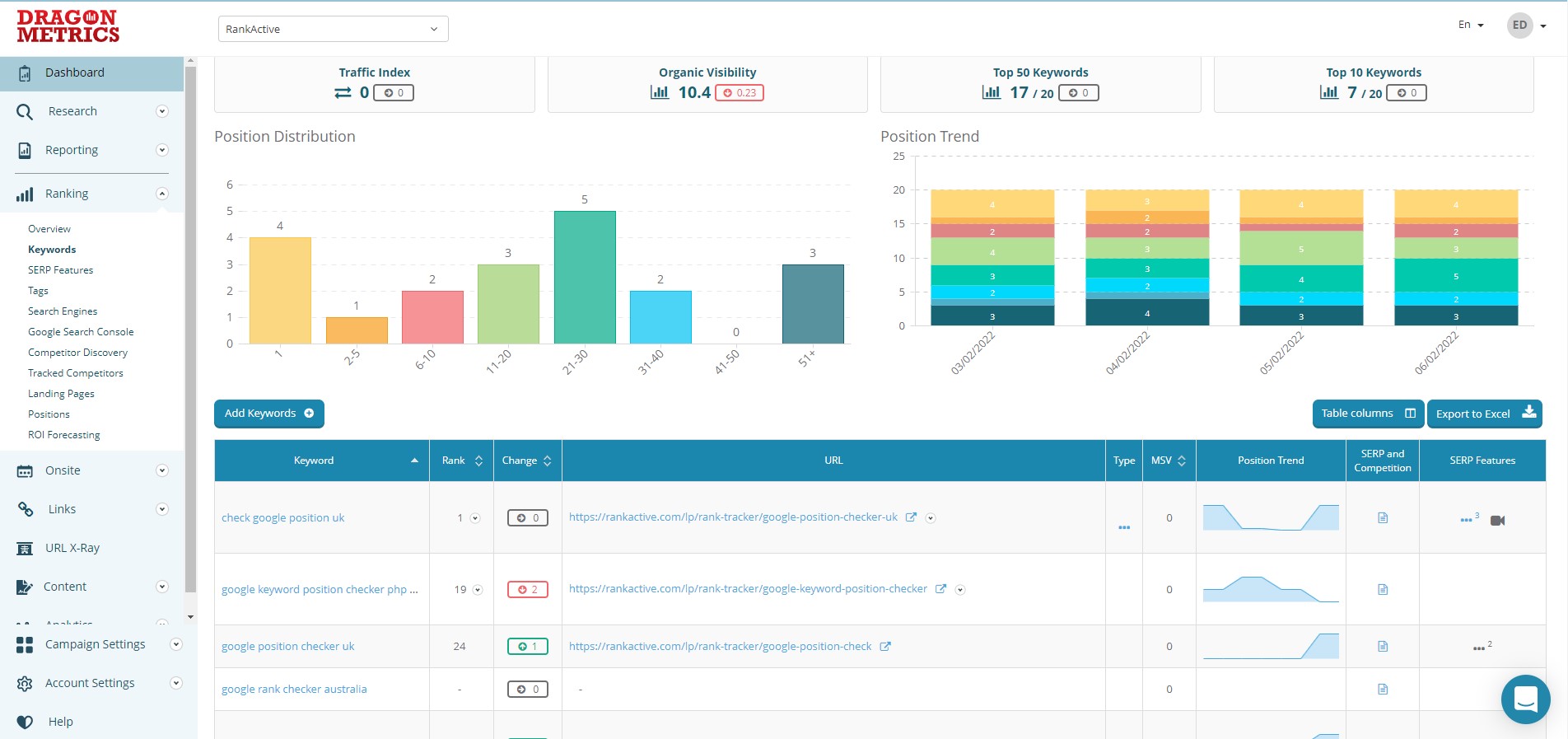Expand the Onsite menu section
This screenshot has width=1568, height=739.
tap(162, 470)
